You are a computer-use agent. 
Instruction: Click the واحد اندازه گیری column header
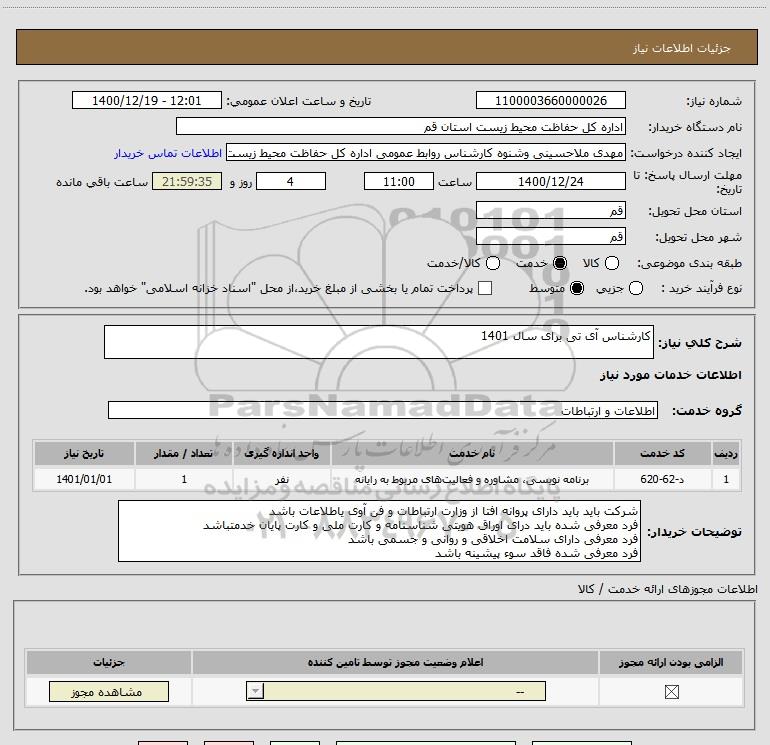pos(281,453)
